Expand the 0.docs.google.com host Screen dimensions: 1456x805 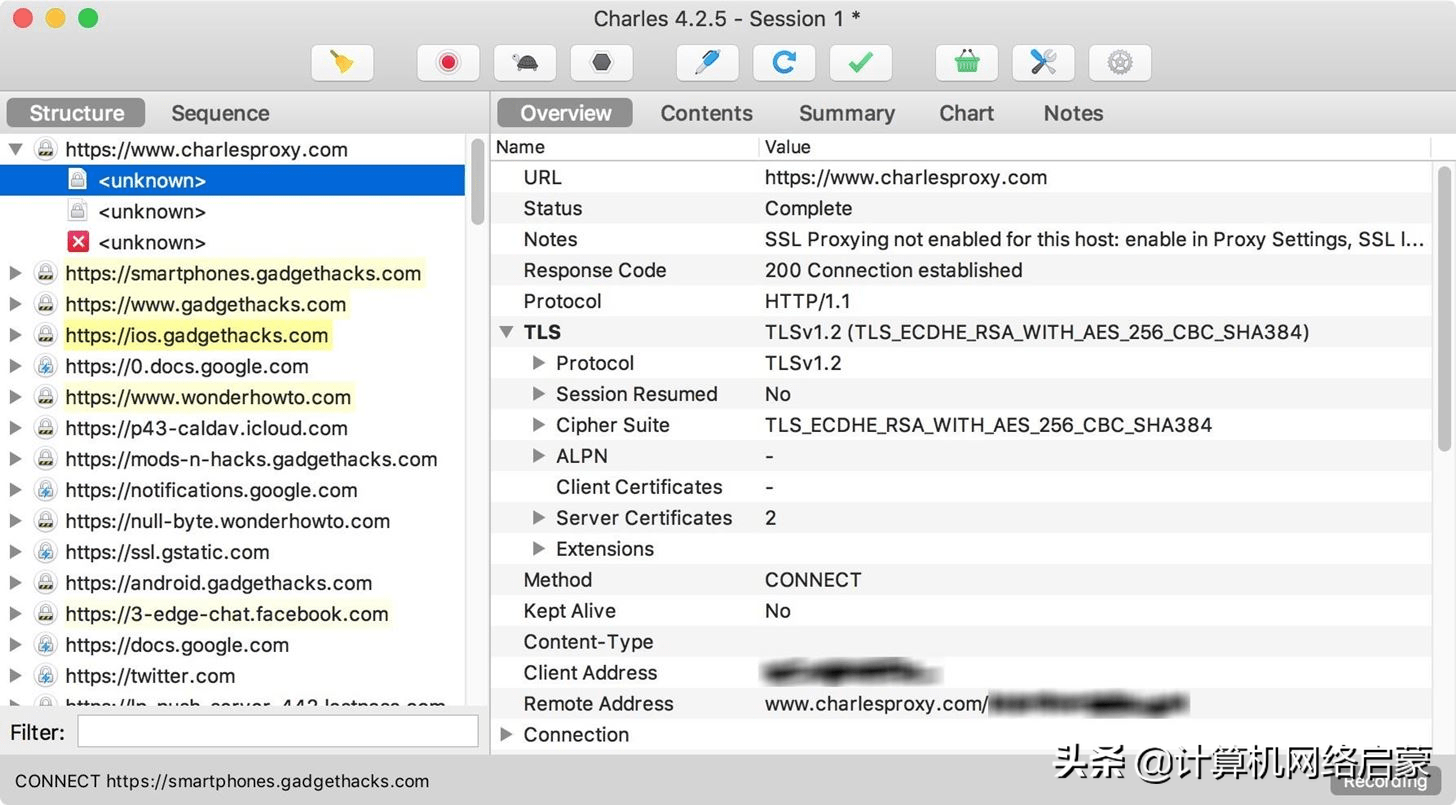point(15,366)
